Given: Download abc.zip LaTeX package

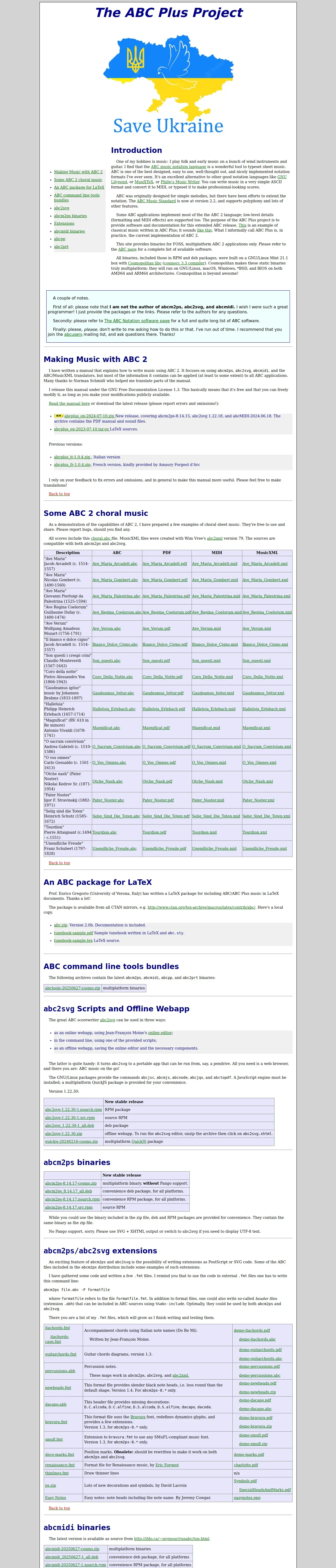Looking at the screenshot, I should (x=60, y=925).
